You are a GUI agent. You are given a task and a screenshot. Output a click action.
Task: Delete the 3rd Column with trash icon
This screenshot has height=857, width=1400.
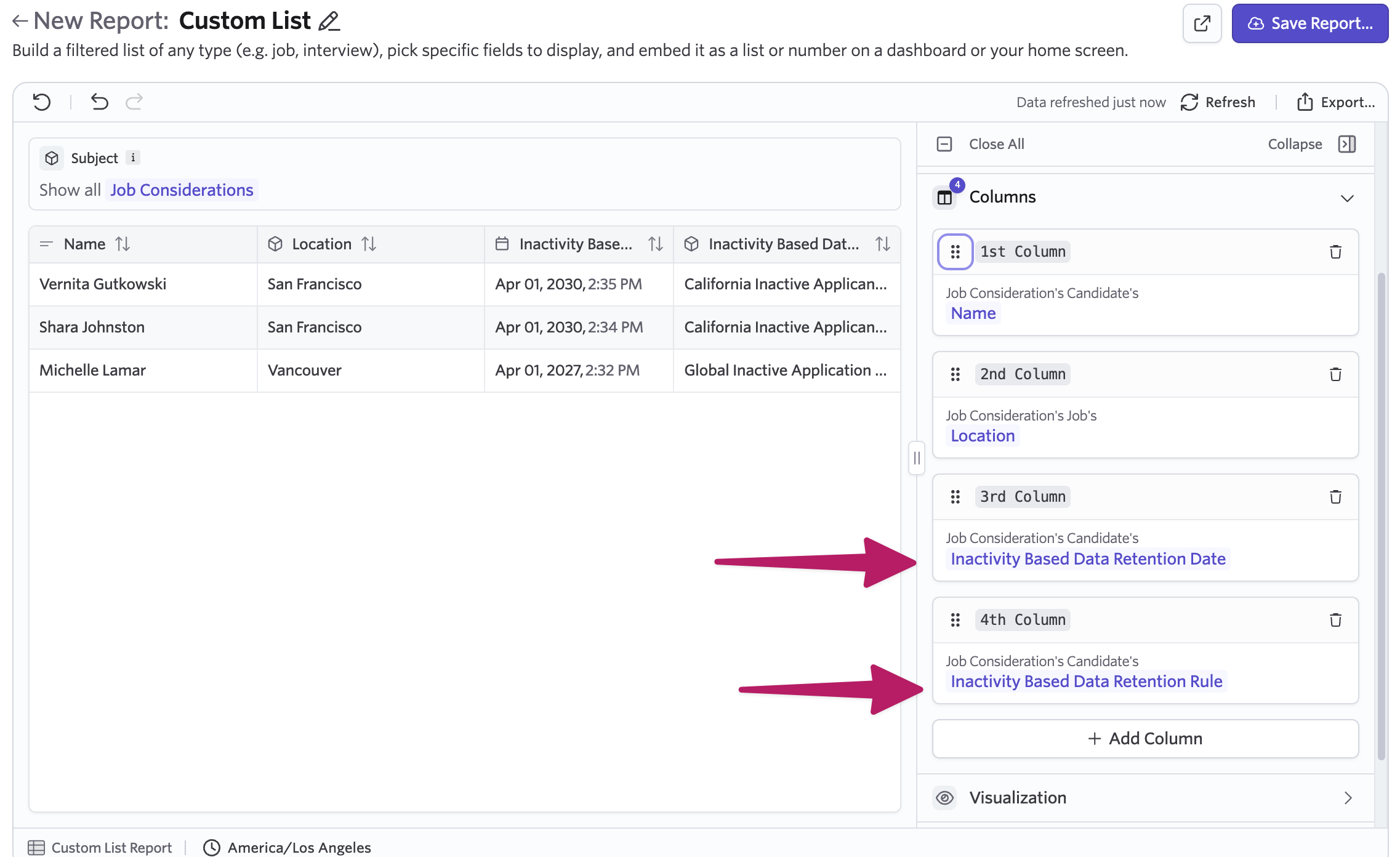point(1335,497)
